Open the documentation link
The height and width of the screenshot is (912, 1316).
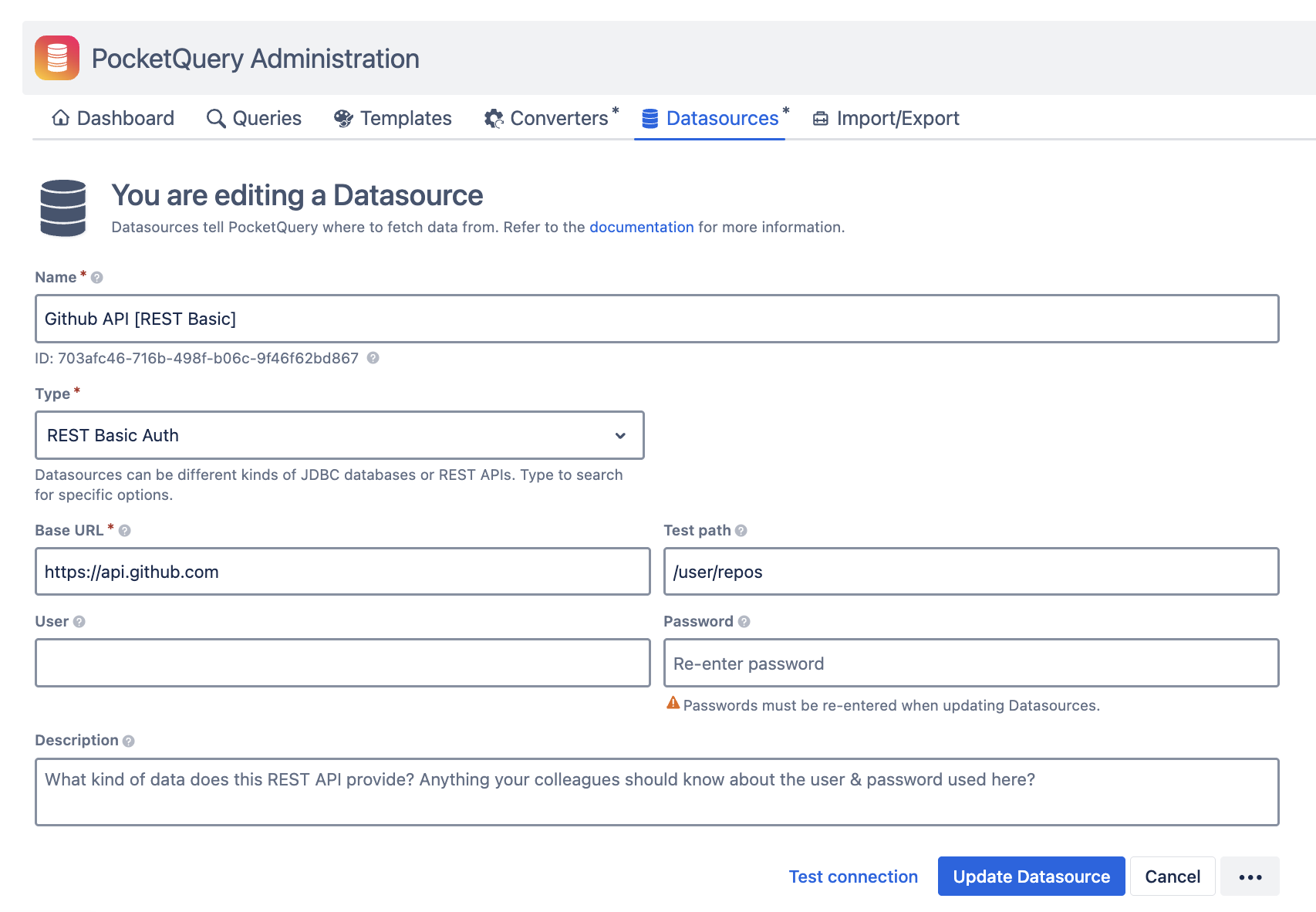pyautogui.click(x=641, y=227)
